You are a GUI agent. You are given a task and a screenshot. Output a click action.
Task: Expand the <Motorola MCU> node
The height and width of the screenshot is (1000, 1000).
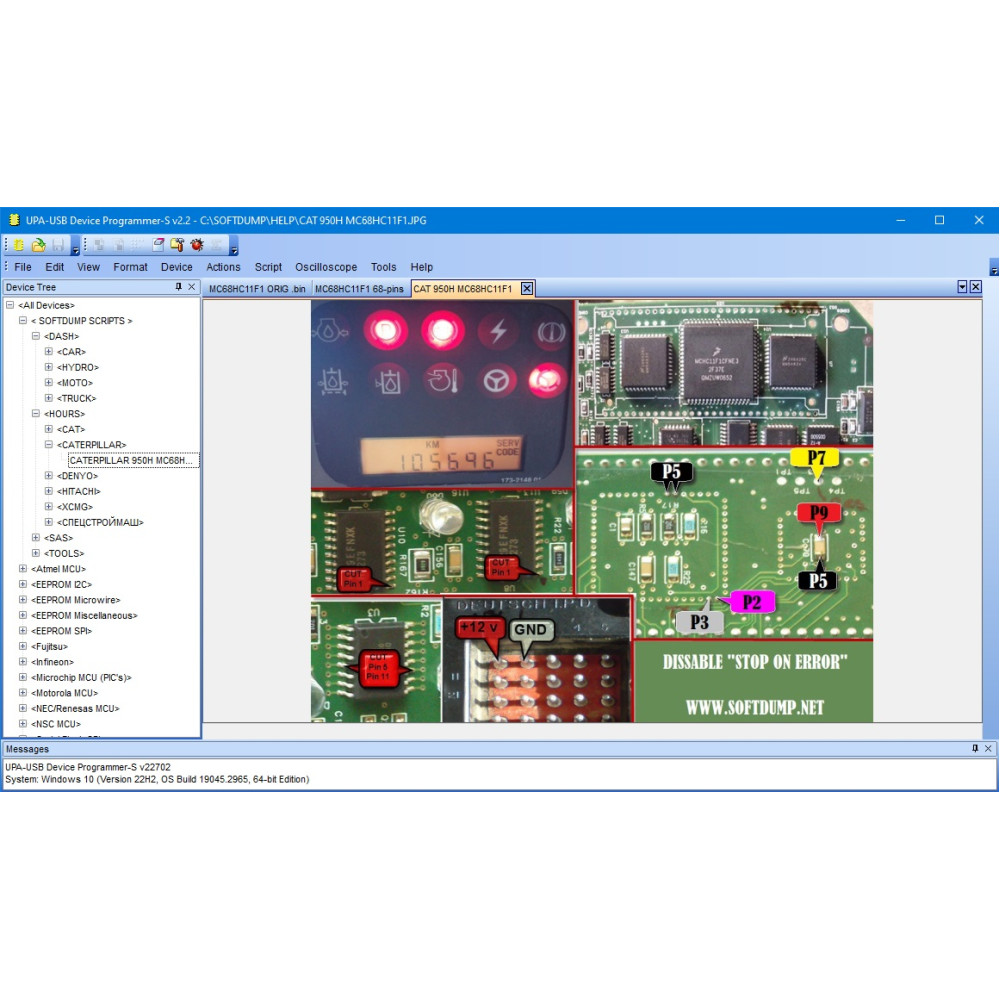click(x=23, y=693)
